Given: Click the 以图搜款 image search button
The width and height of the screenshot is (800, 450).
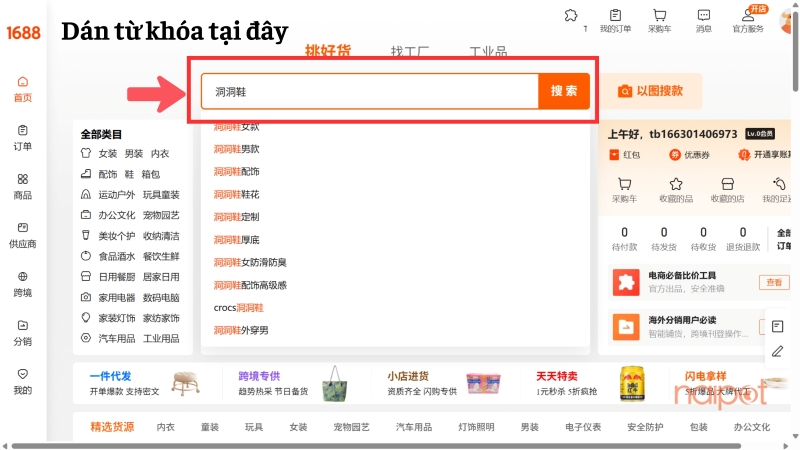Looking at the screenshot, I should coord(651,91).
